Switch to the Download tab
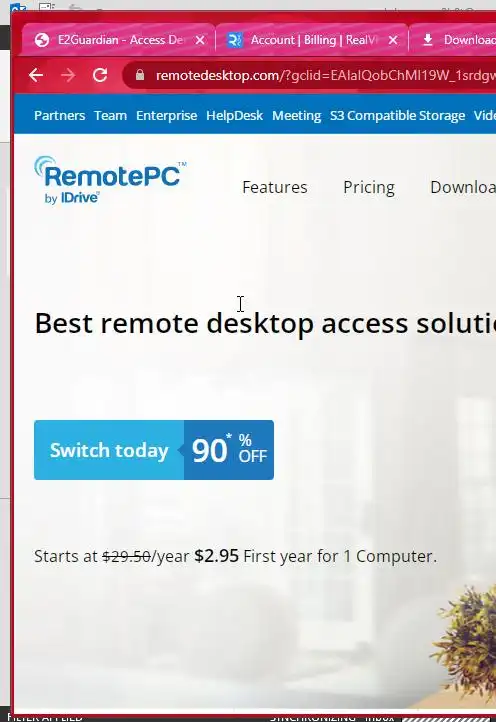This screenshot has width=496, height=722. (454, 40)
